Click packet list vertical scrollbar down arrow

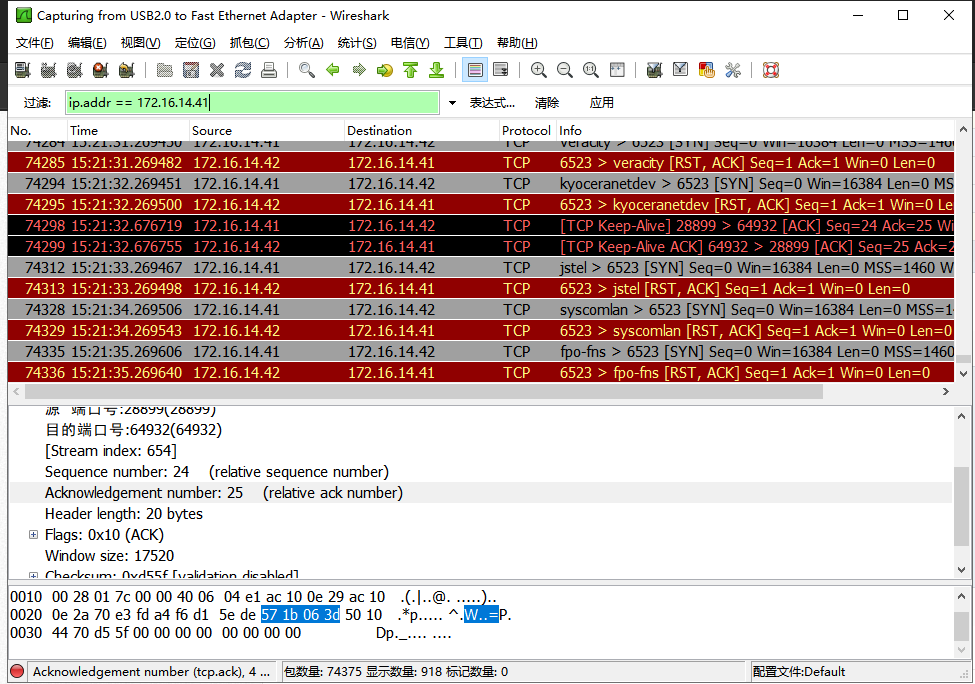click(x=963, y=374)
